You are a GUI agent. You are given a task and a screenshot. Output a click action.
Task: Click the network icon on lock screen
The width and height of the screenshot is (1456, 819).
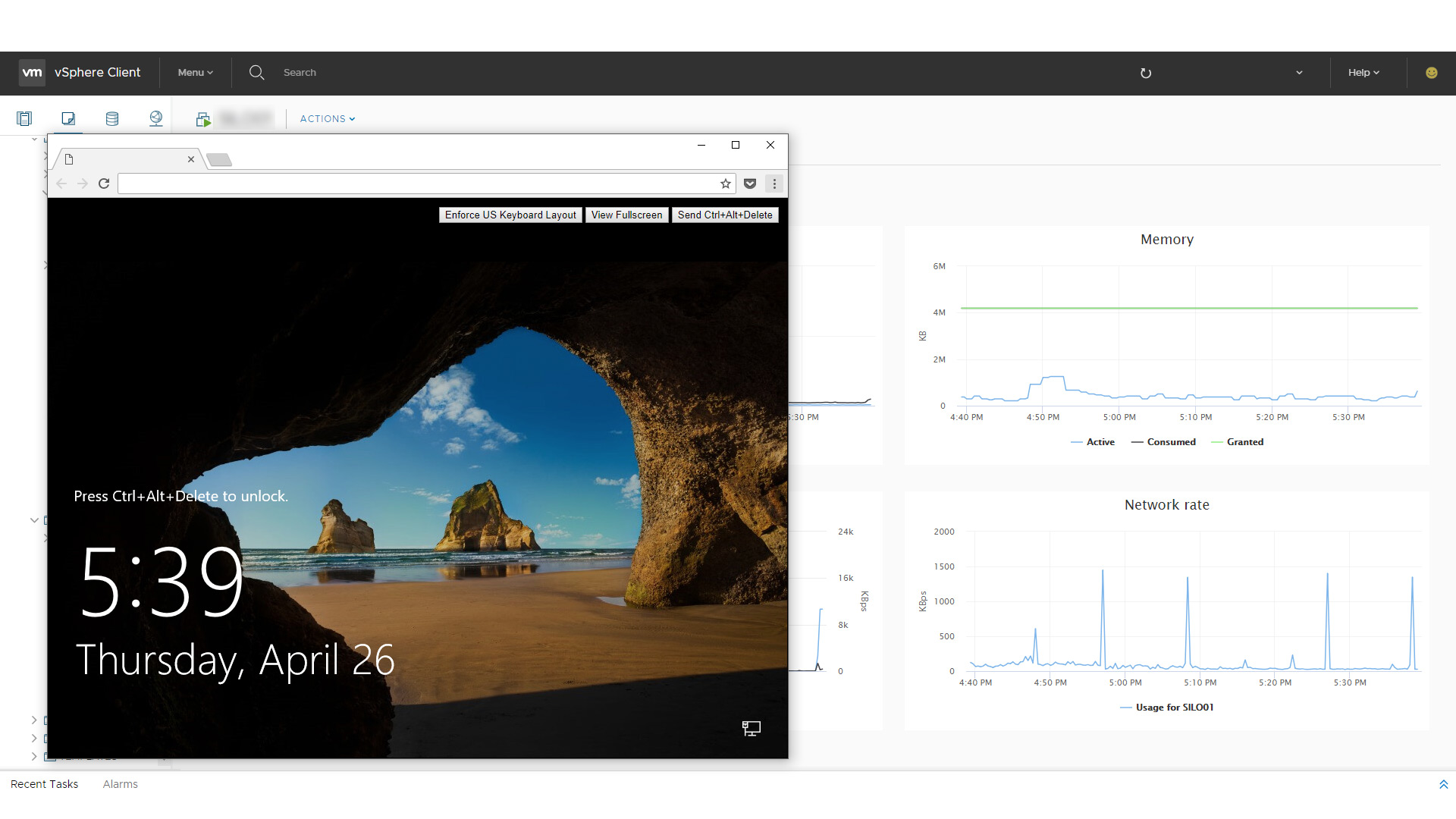pos(751,729)
